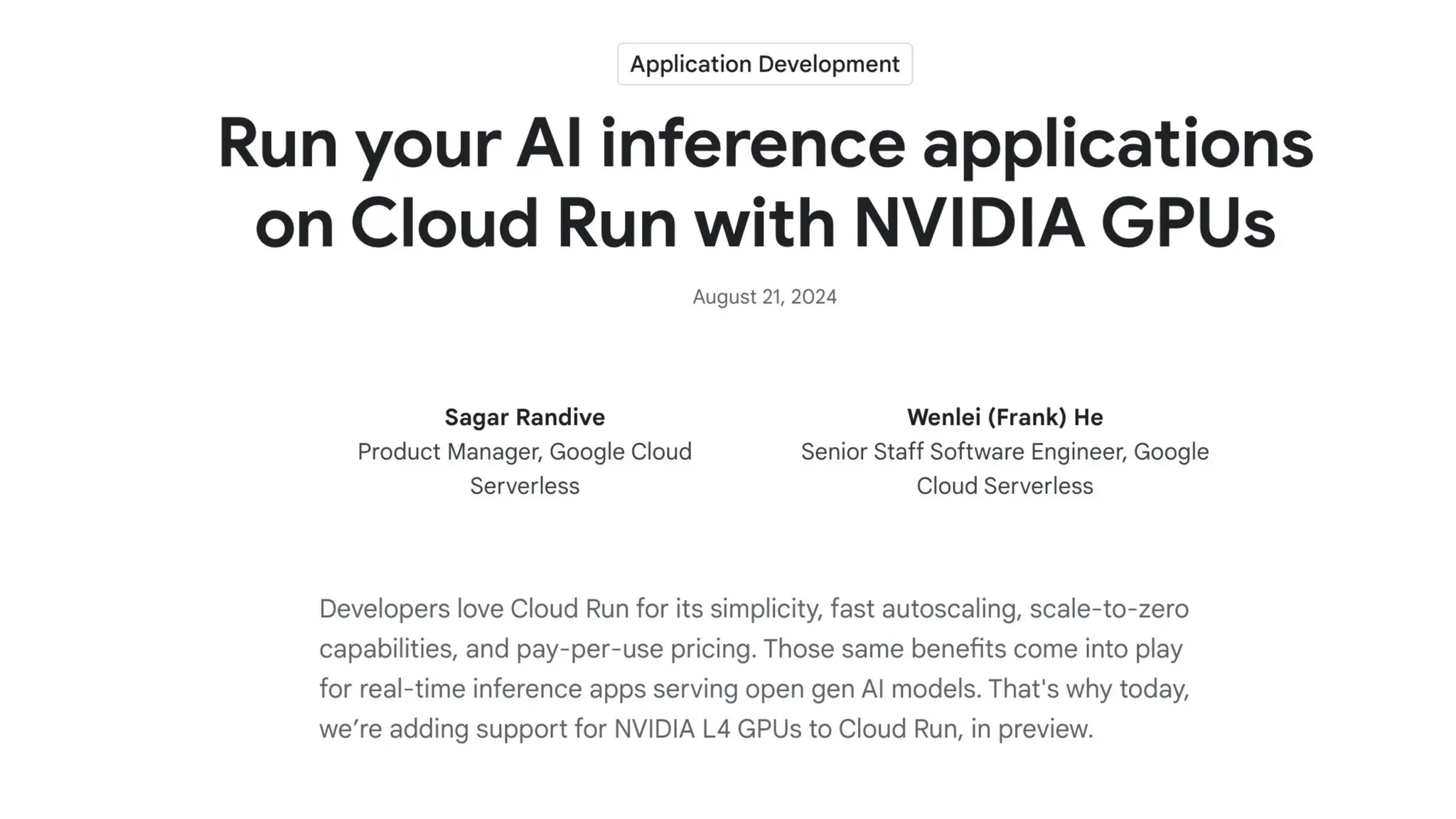
Task: Click the word GPUs in the headline
Action: [1188, 223]
